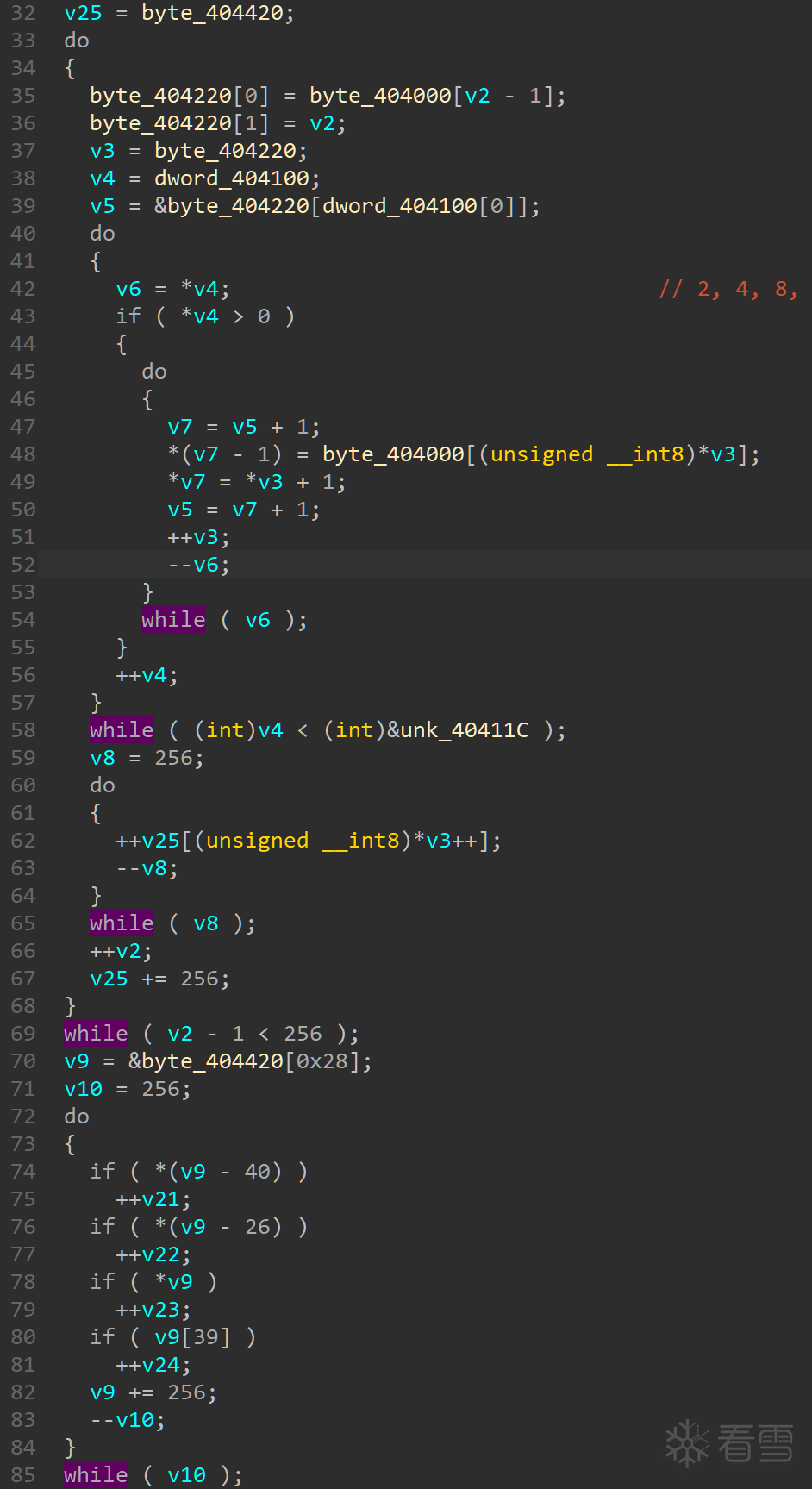The width and height of the screenshot is (812, 1489).
Task: Click the red comment '// 2, 4, 8,'
Action: click(729, 289)
